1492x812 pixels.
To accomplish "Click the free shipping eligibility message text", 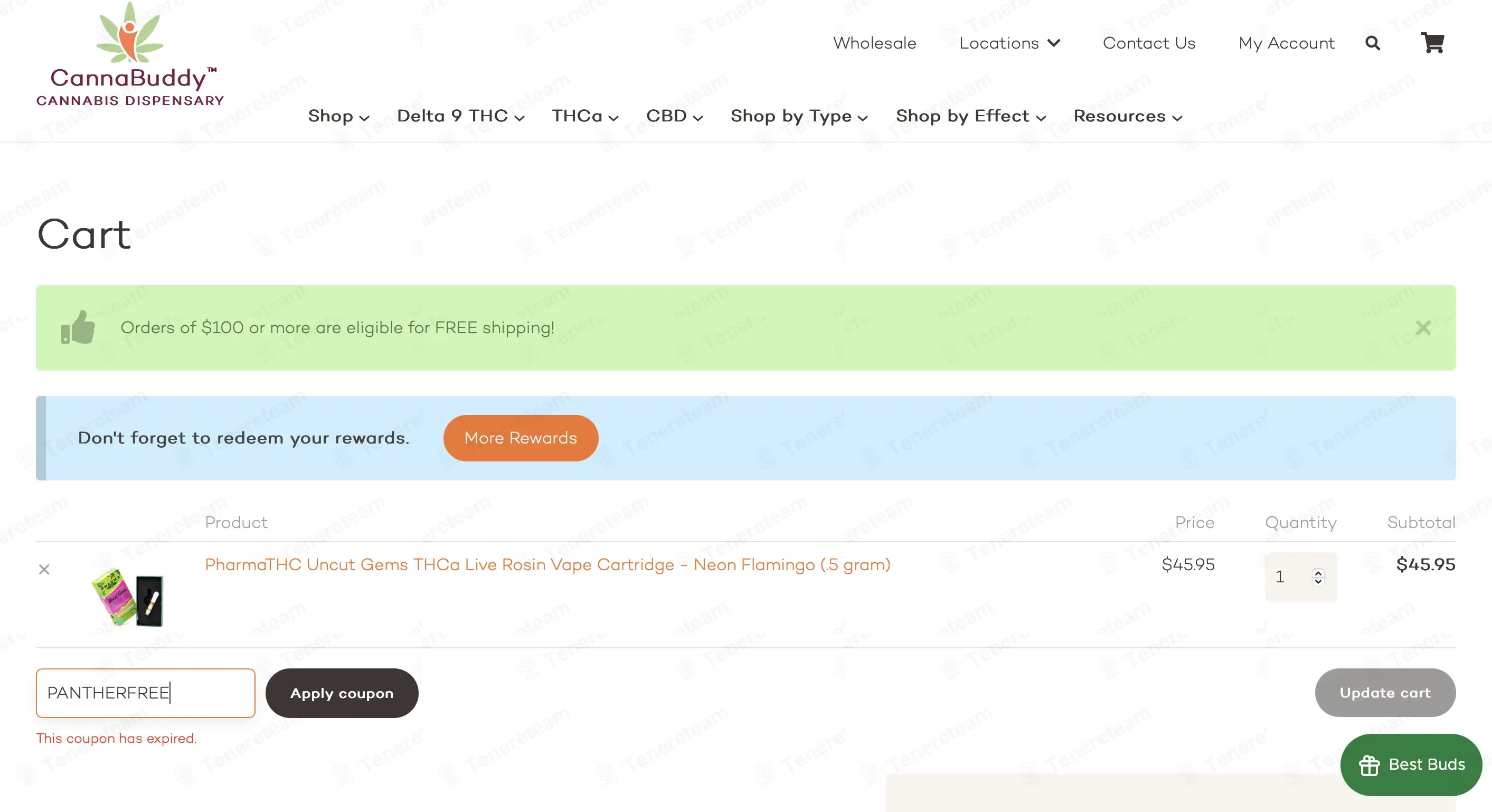I will (337, 328).
